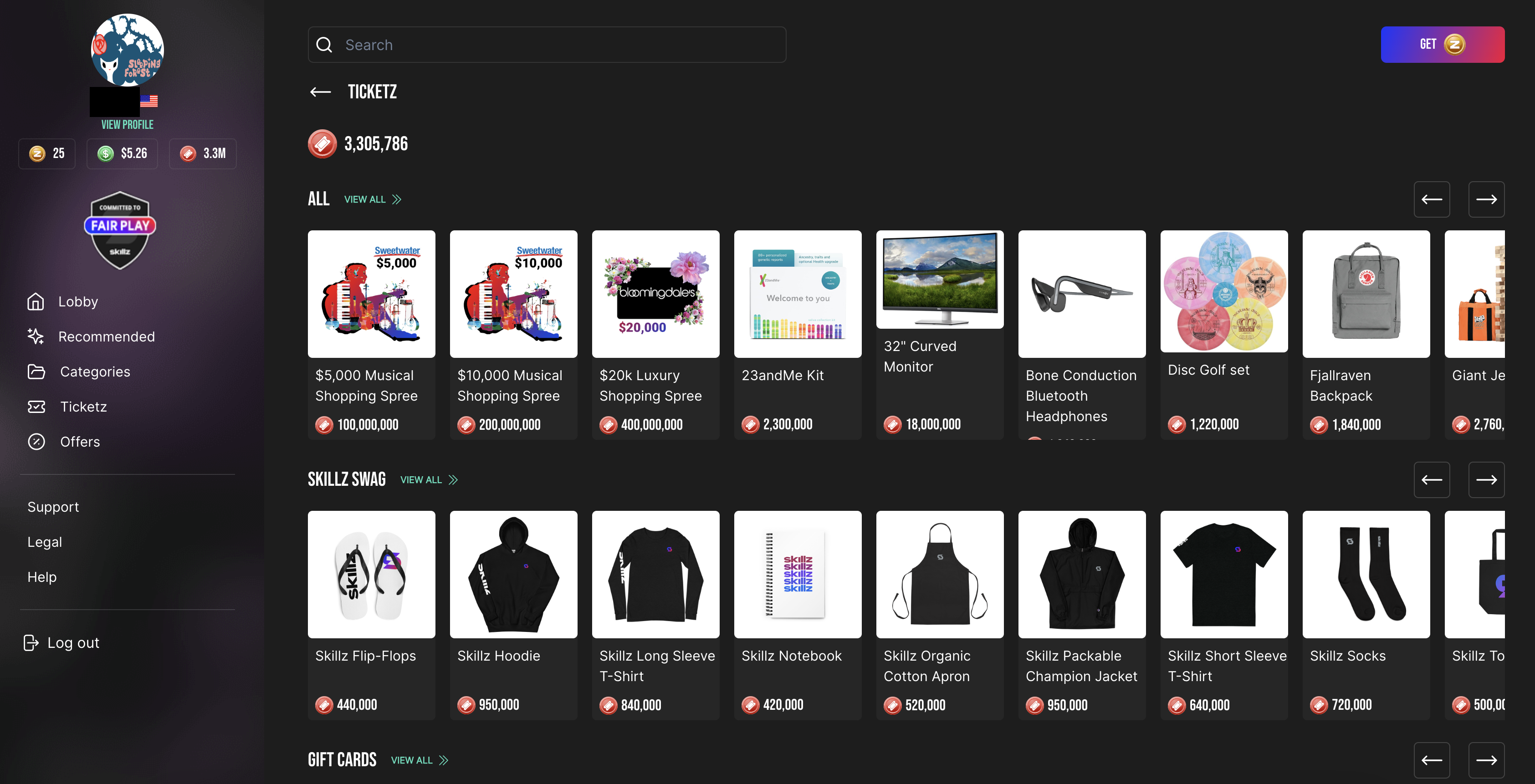Click the profile avatar picture
1535x784 pixels.
[x=127, y=50]
